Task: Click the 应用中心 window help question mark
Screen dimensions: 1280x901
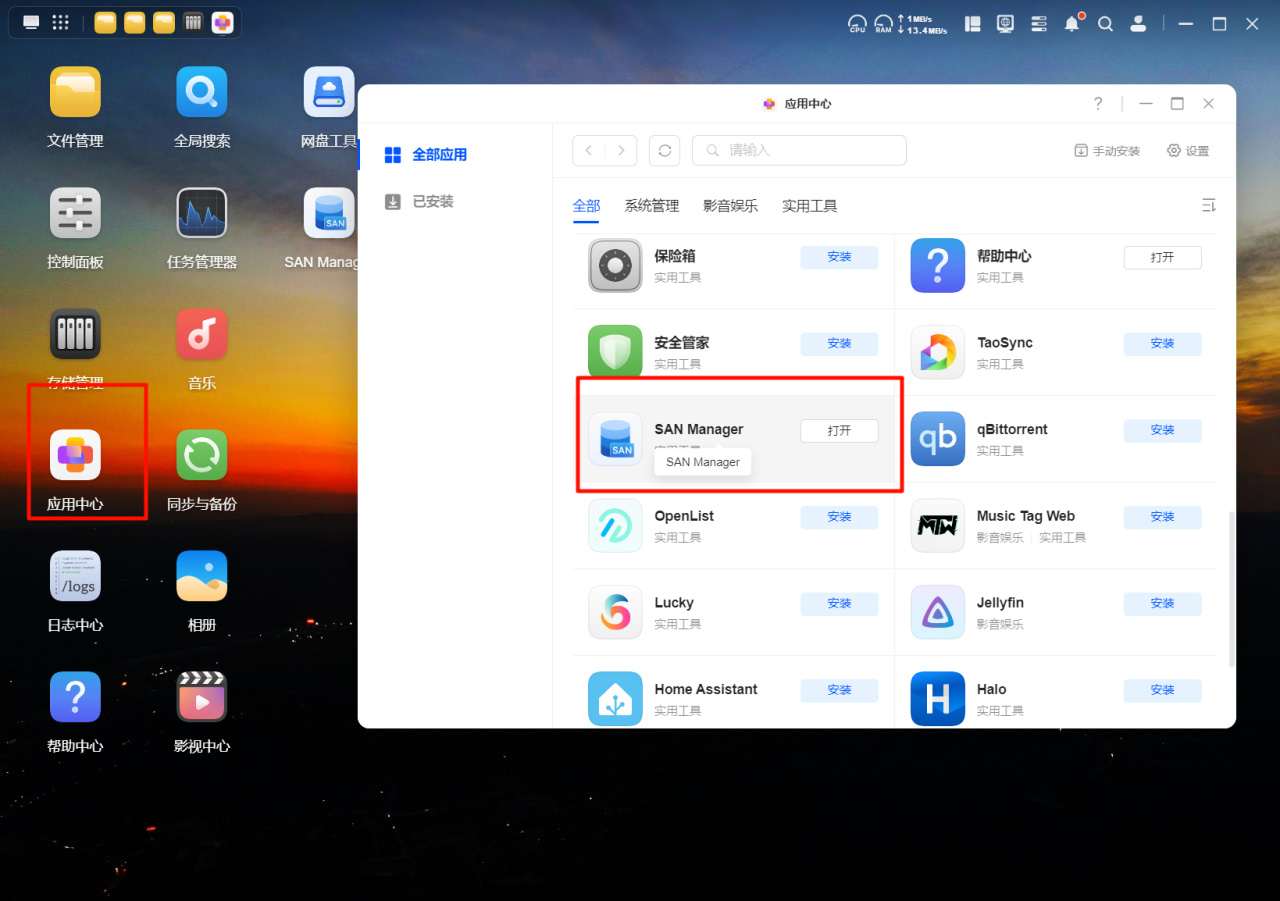Action: click(1098, 103)
